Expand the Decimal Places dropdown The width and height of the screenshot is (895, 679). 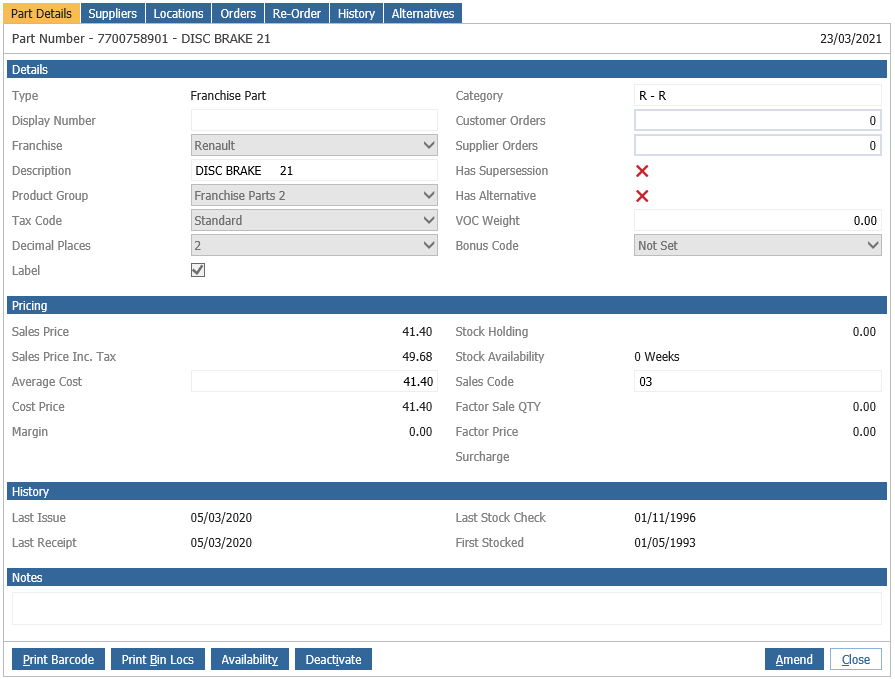tap(314, 246)
